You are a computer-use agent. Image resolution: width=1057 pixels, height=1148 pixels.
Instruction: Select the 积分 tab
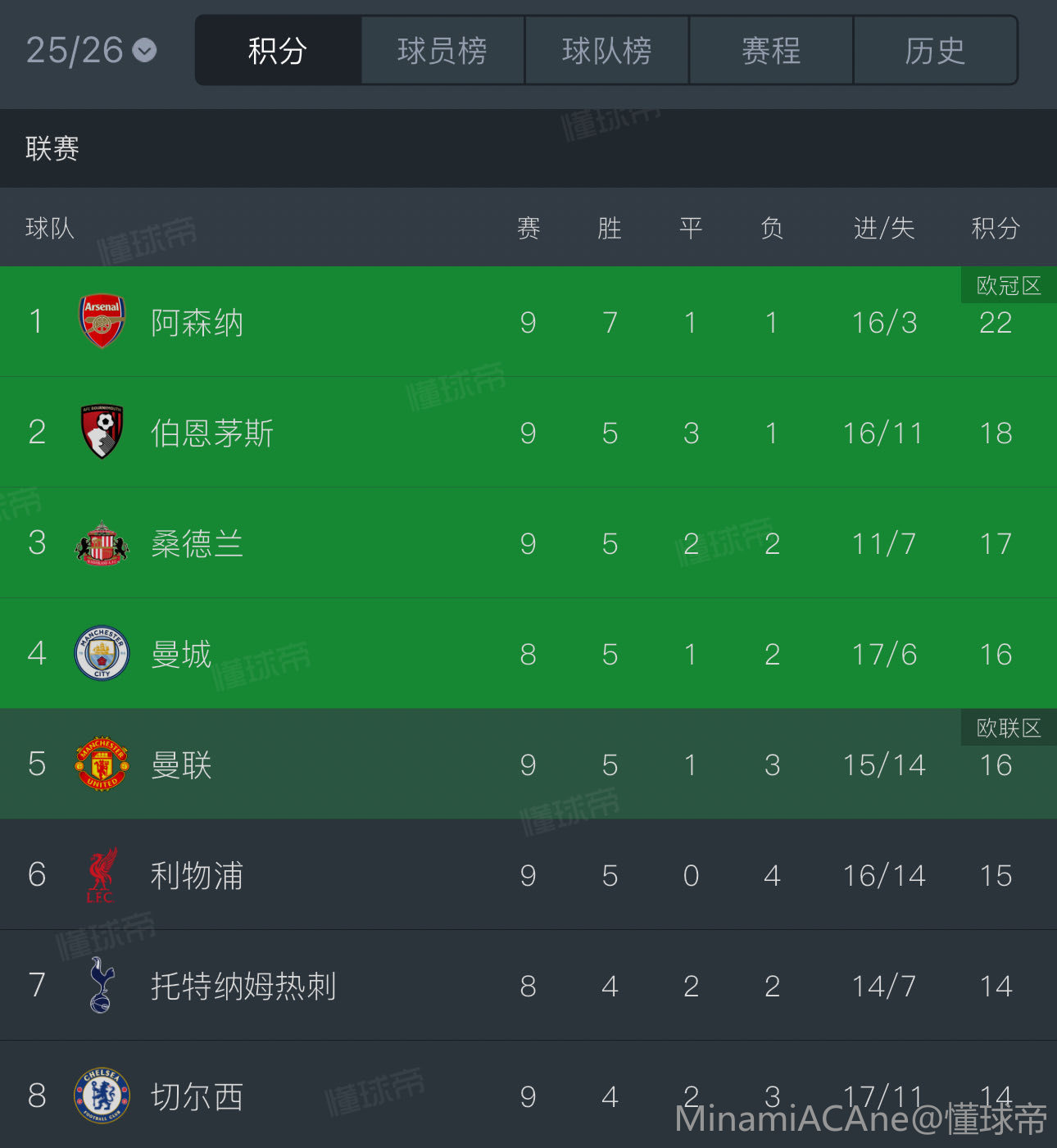pyautogui.click(x=278, y=51)
